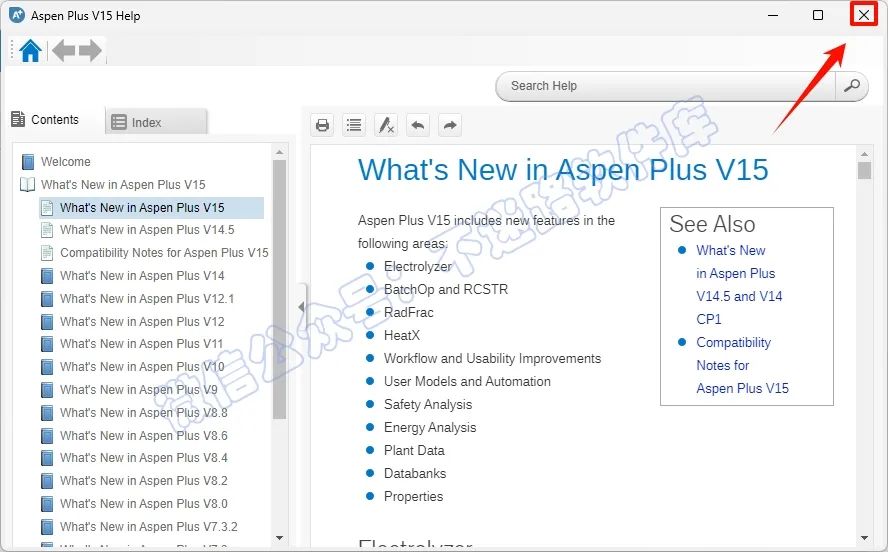The image size is (888, 552).
Task: Click the RadFrac bullet item
Action: click(x=408, y=313)
